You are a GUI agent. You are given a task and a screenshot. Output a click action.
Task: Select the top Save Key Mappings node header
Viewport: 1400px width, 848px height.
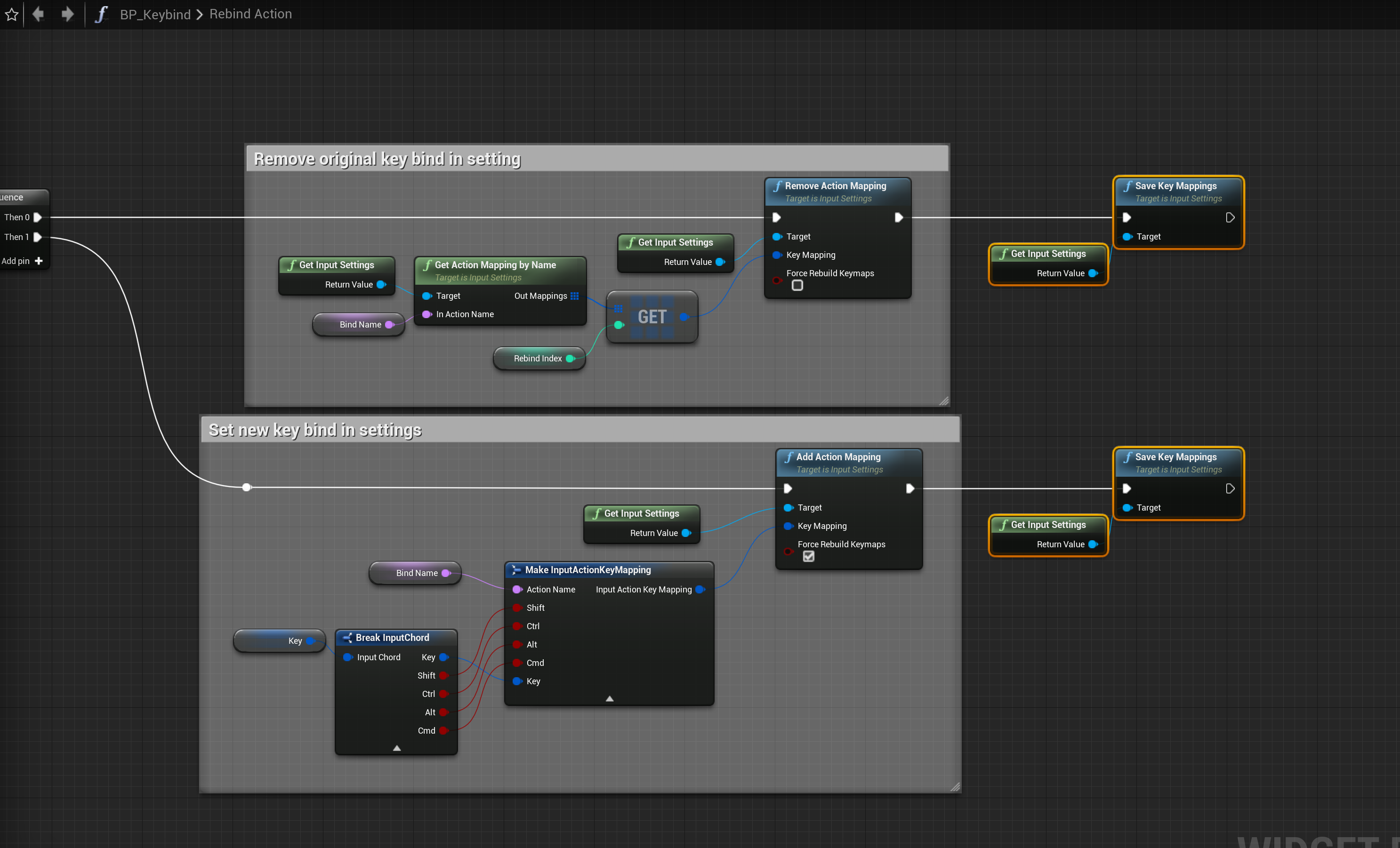pos(1176,186)
